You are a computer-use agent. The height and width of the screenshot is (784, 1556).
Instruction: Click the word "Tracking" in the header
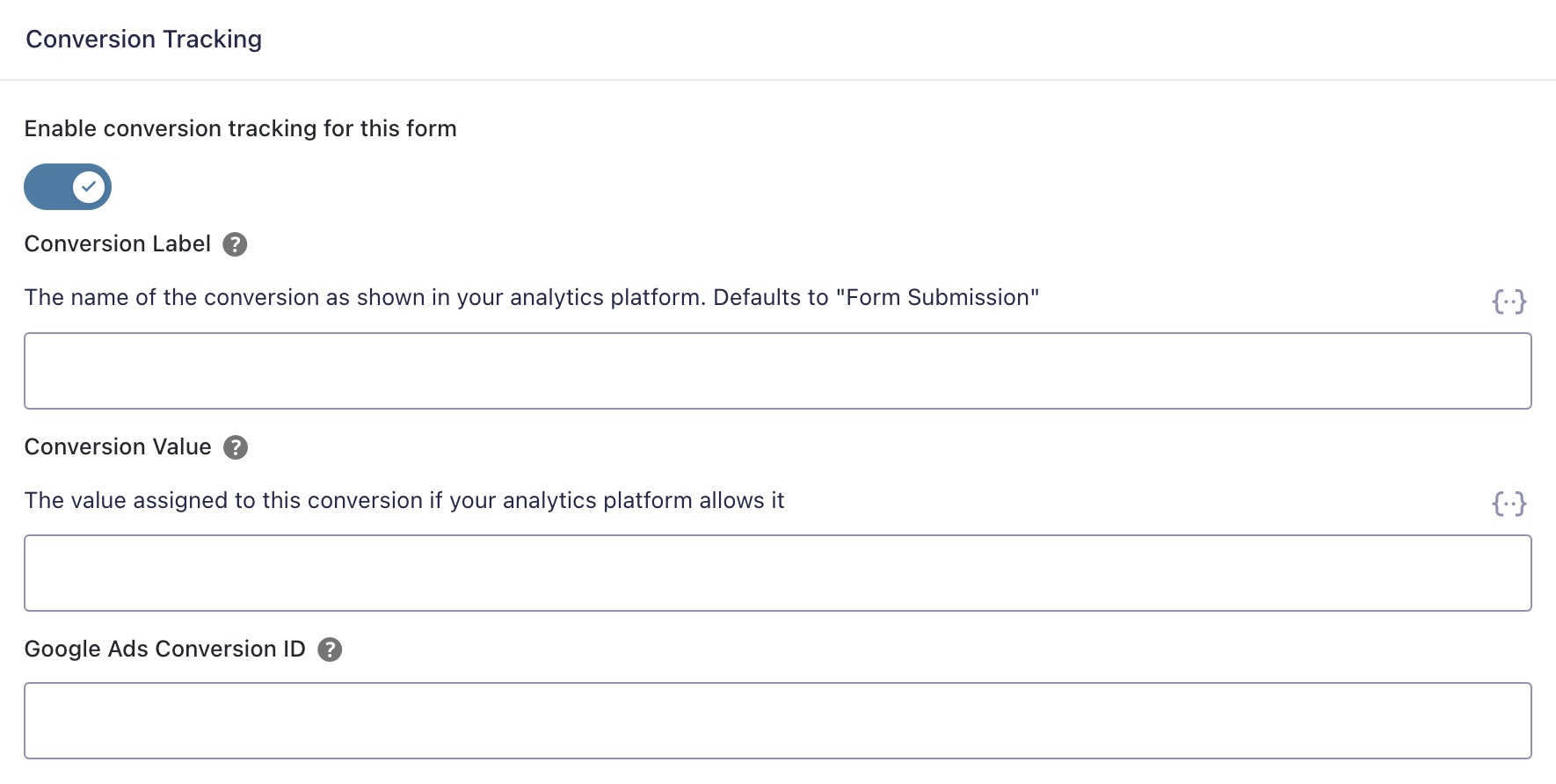212,40
